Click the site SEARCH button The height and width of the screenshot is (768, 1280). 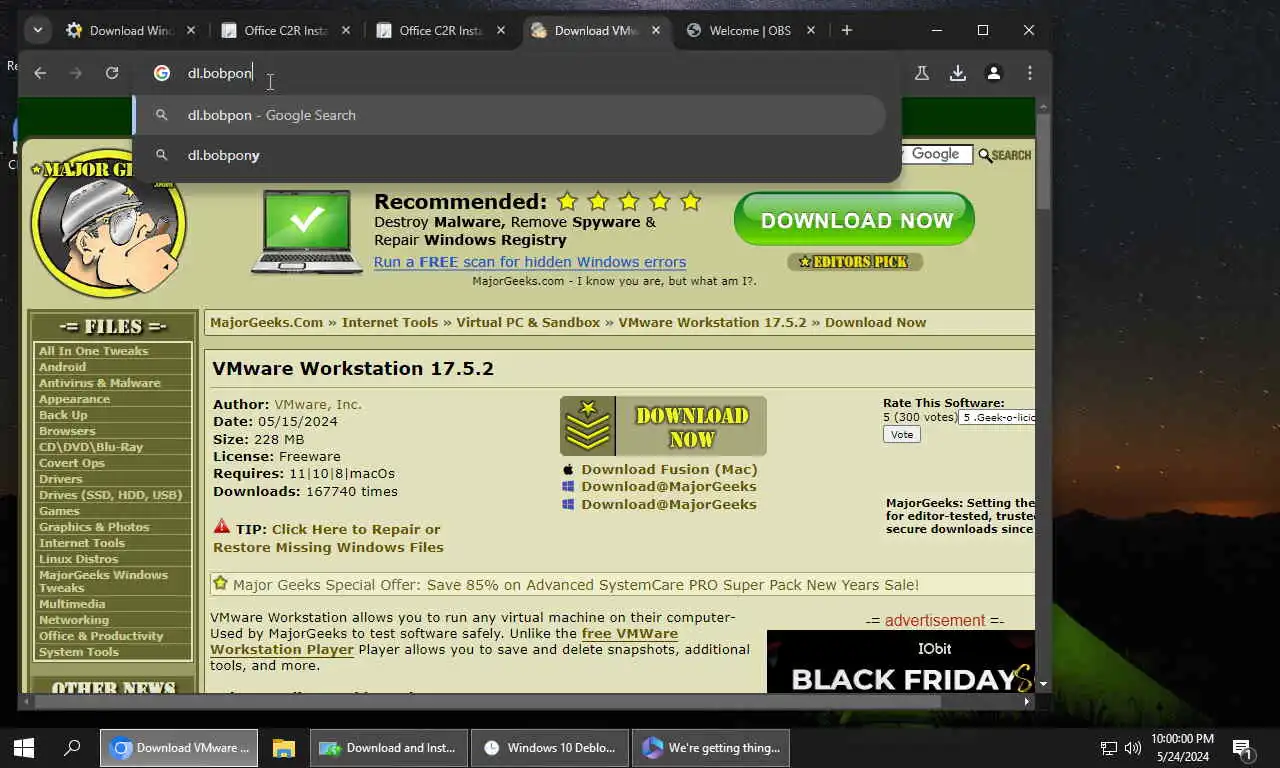point(1005,155)
